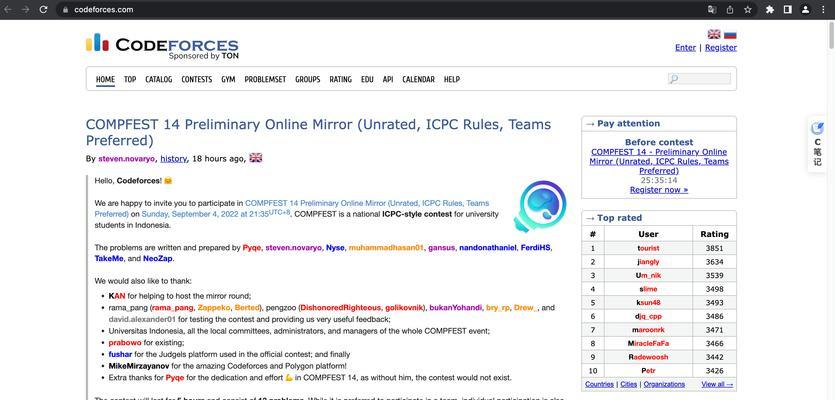Open the HELP menu item

[x=452, y=79]
